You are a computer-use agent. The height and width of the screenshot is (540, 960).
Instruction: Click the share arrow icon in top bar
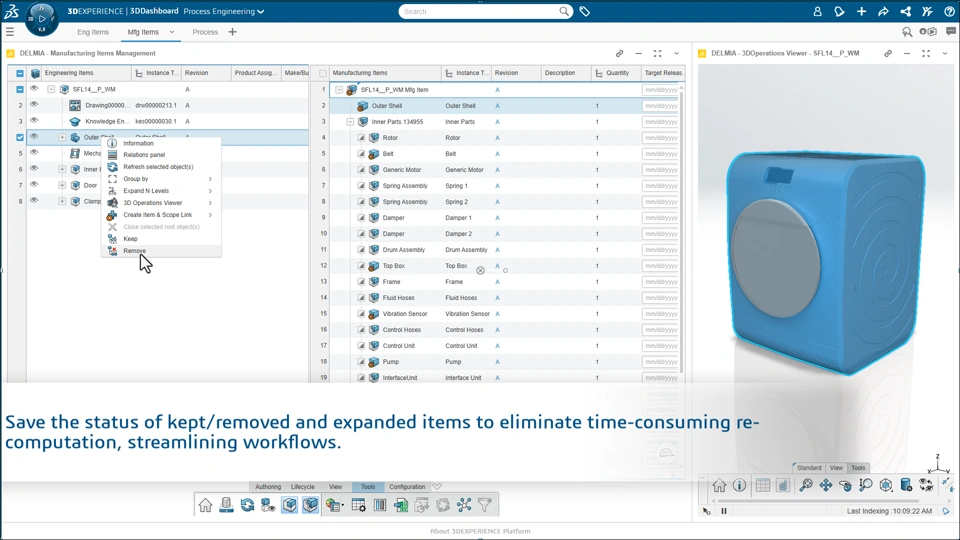click(883, 12)
